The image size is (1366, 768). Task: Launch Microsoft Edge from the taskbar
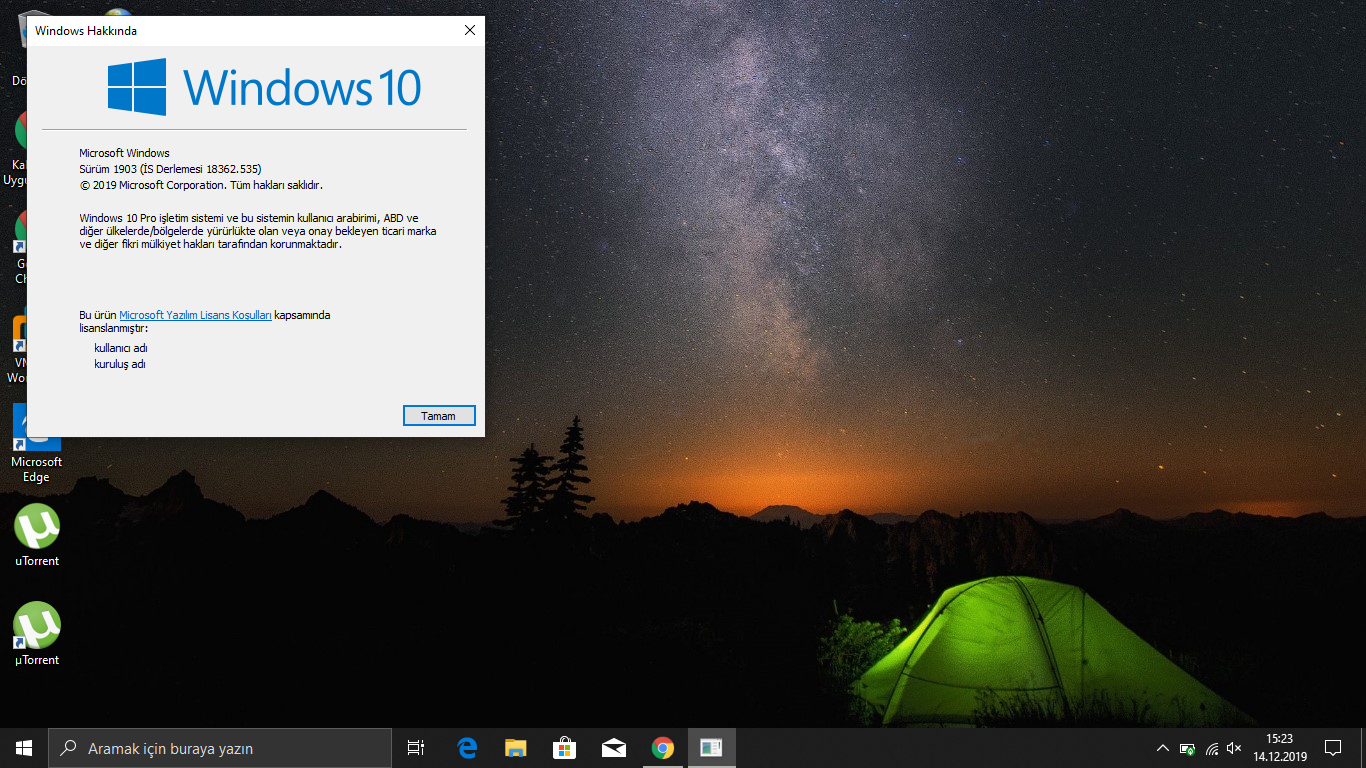click(x=467, y=748)
